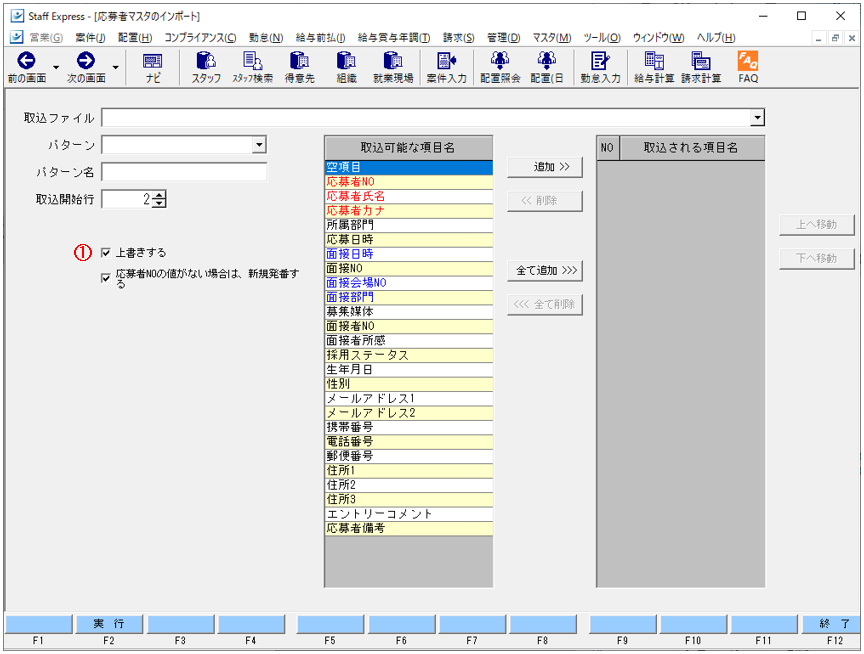
Task: Select 応募者NO in the item list
Action: 409,182
